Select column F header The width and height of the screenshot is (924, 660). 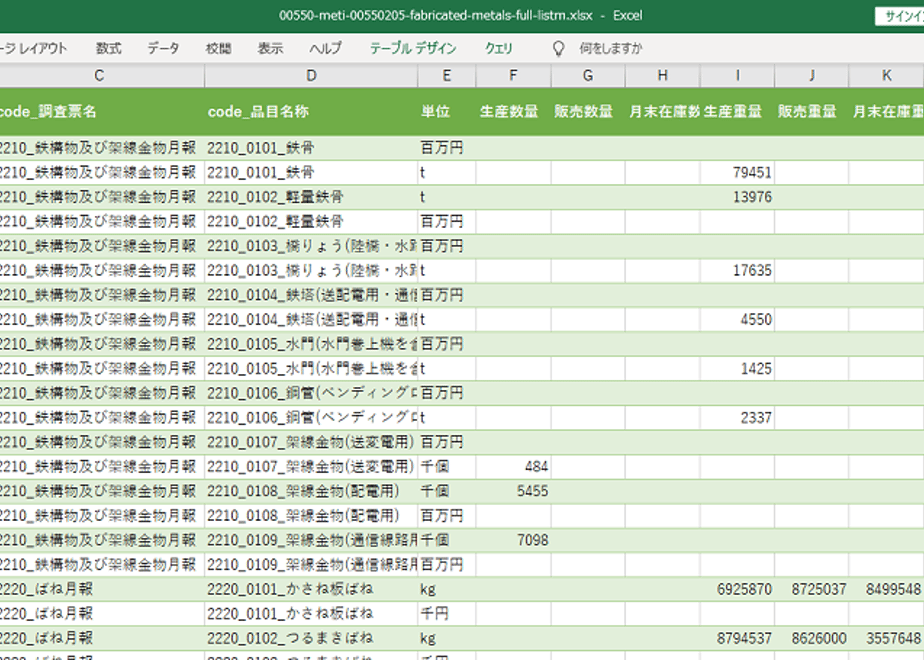pos(513,75)
